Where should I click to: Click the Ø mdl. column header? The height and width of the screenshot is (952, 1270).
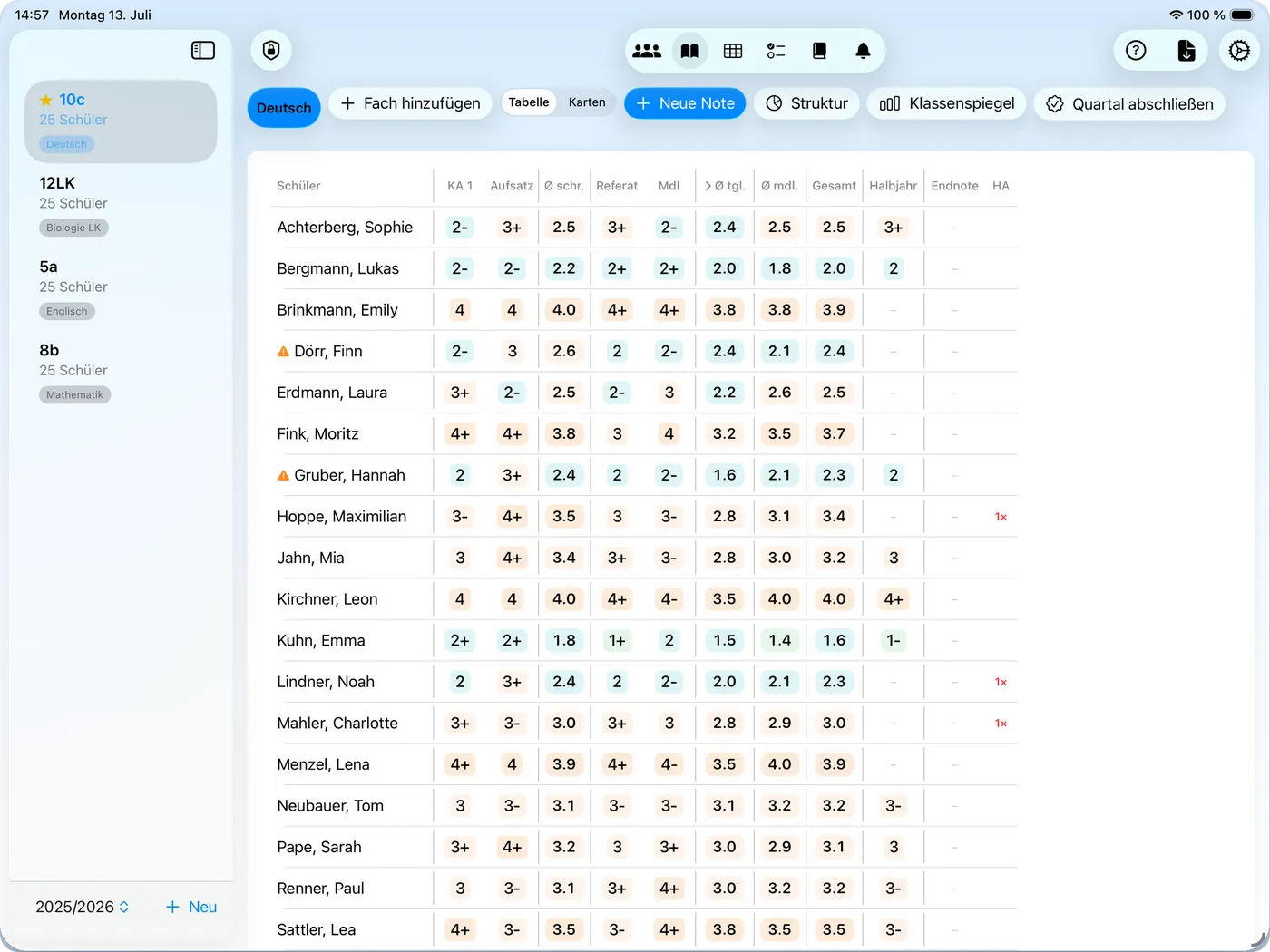(x=779, y=186)
